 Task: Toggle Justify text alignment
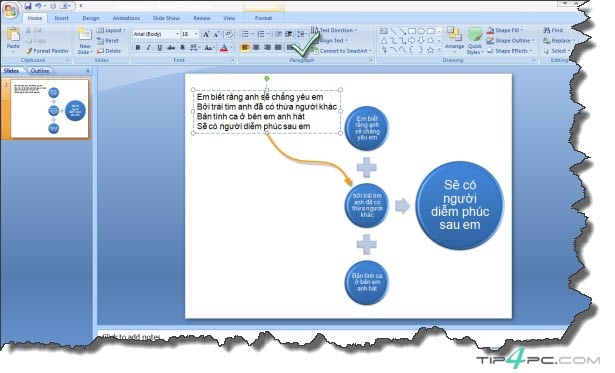(x=278, y=47)
